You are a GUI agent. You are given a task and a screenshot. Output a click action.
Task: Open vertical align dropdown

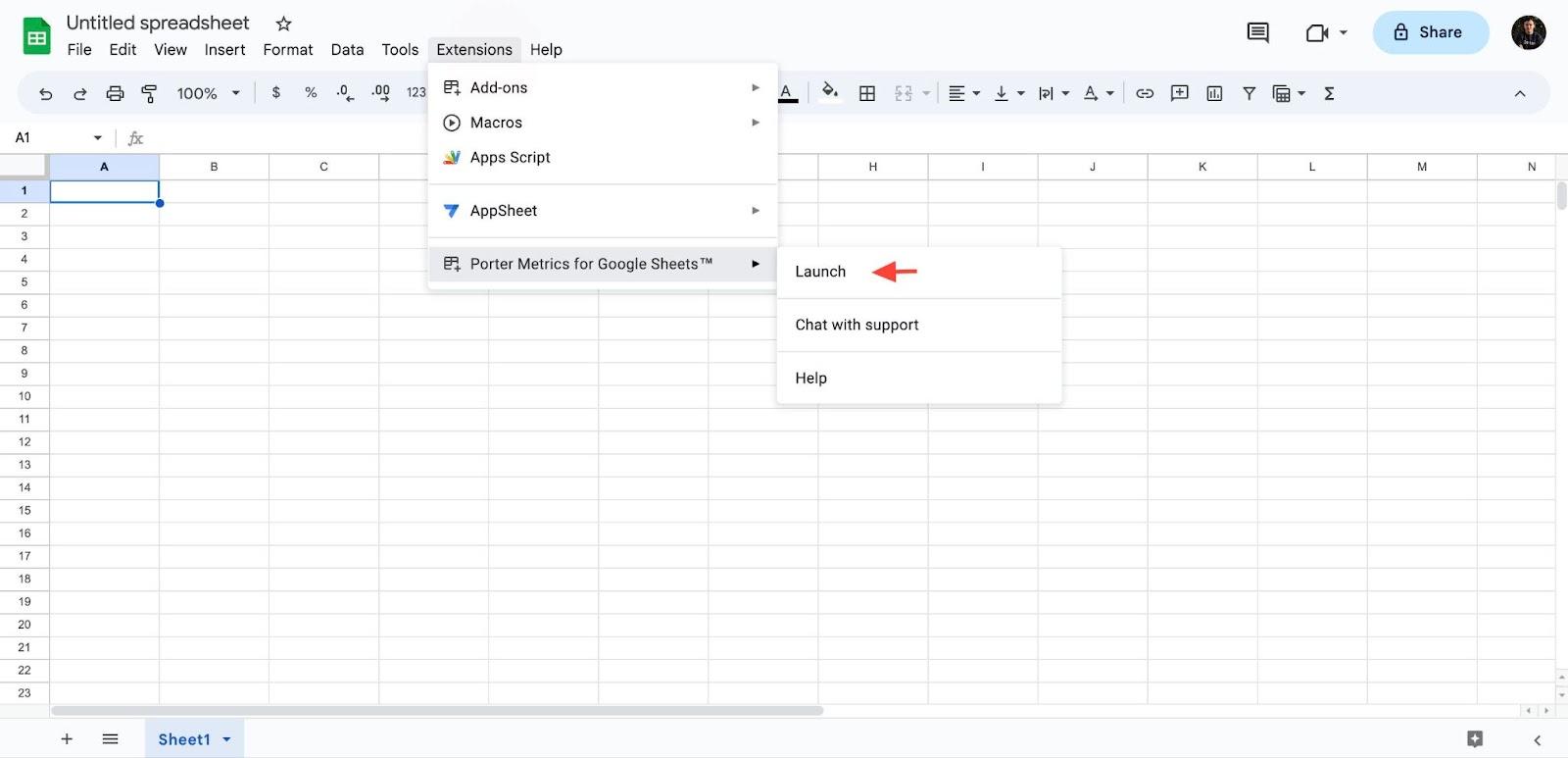pyautogui.click(x=1008, y=93)
